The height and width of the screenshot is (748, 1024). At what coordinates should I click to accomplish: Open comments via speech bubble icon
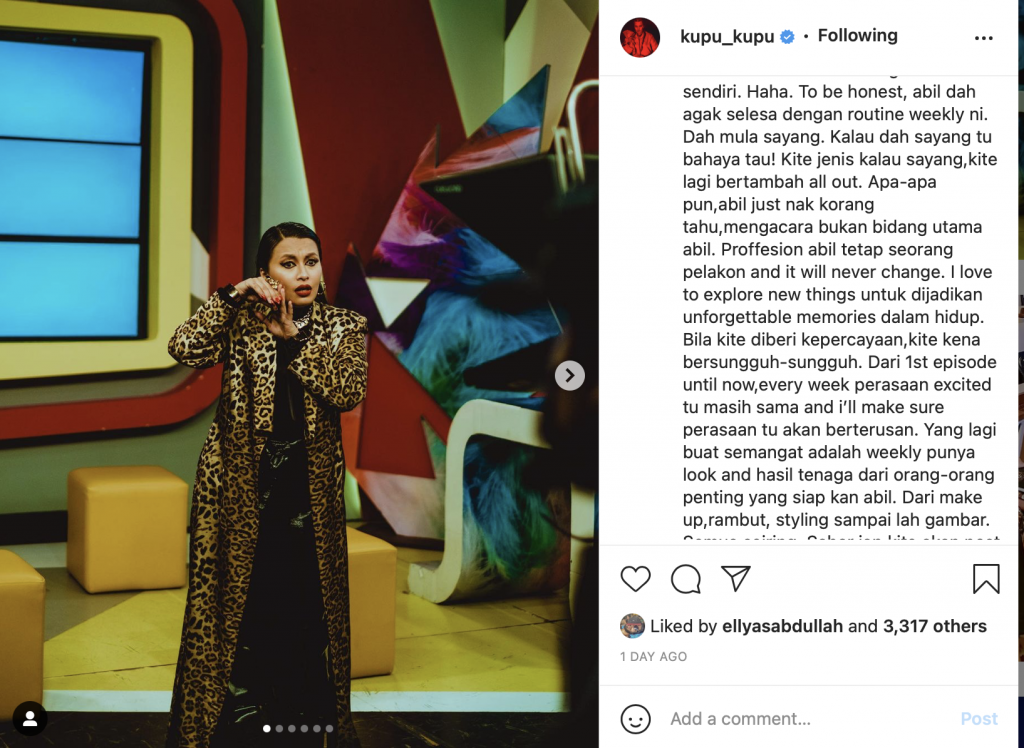tap(686, 579)
